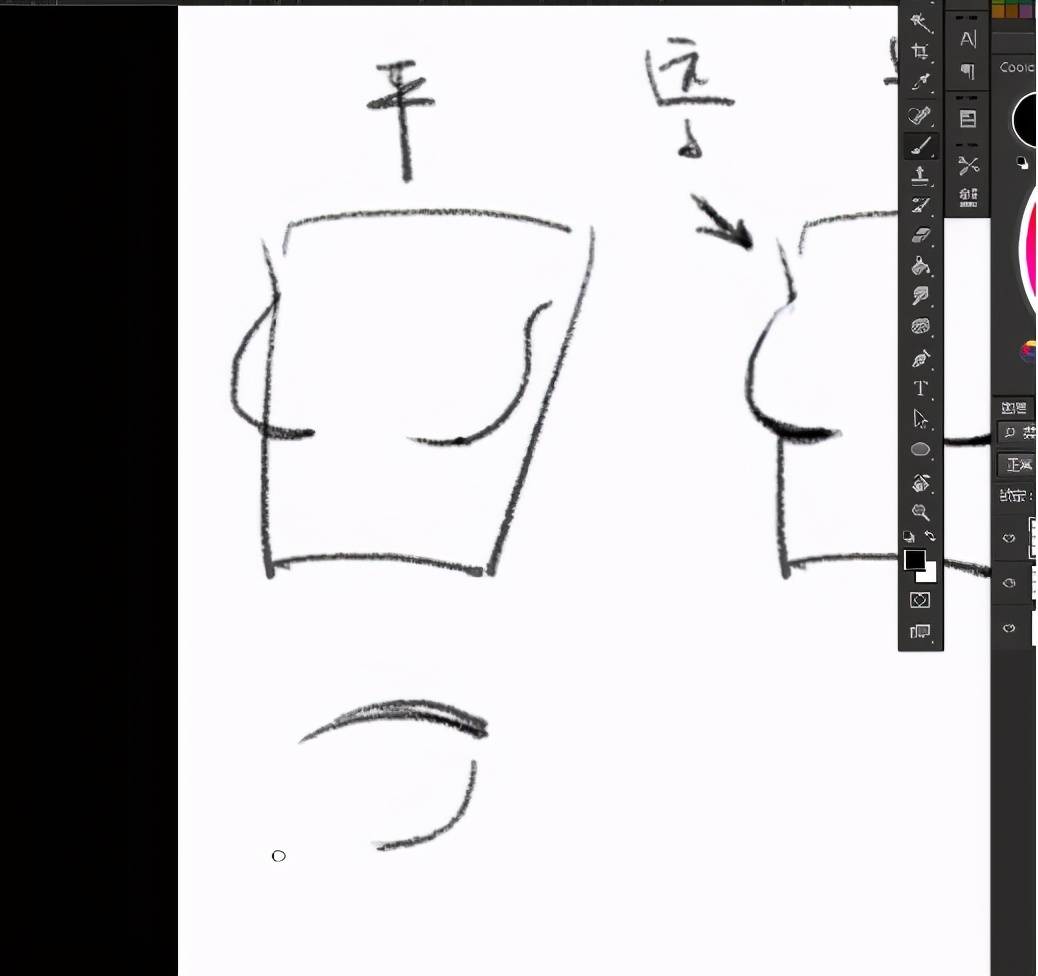Open the Paragraph panel button
This screenshot has height=976, width=1038.
pyautogui.click(x=968, y=71)
